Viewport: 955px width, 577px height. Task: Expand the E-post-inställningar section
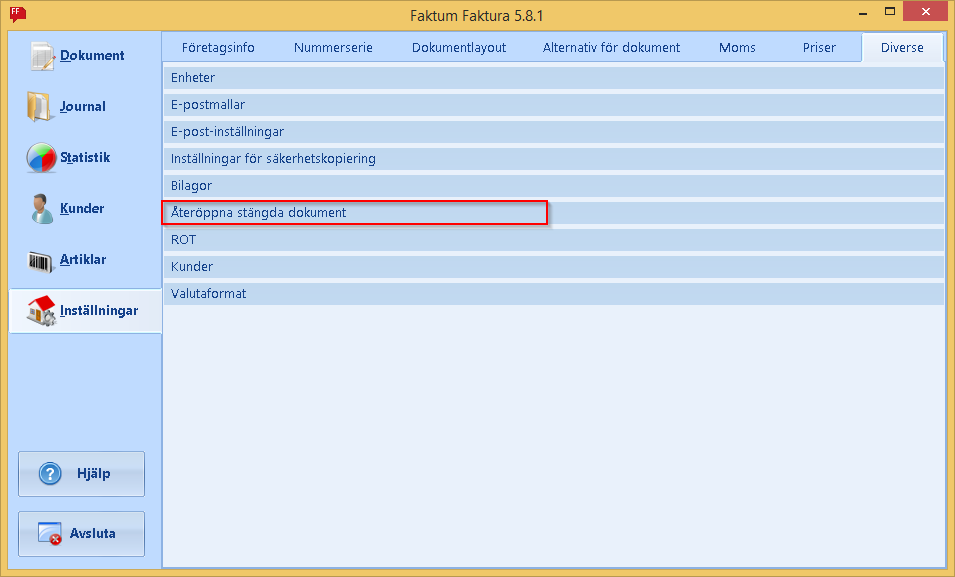pyautogui.click(x=554, y=132)
